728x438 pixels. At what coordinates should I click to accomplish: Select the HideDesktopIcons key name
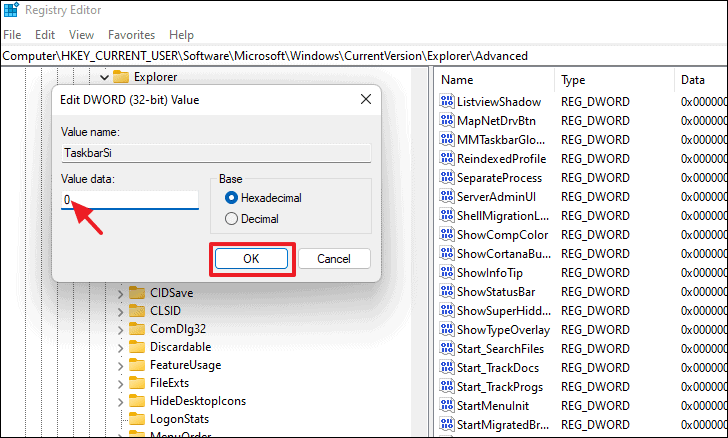pos(198,401)
